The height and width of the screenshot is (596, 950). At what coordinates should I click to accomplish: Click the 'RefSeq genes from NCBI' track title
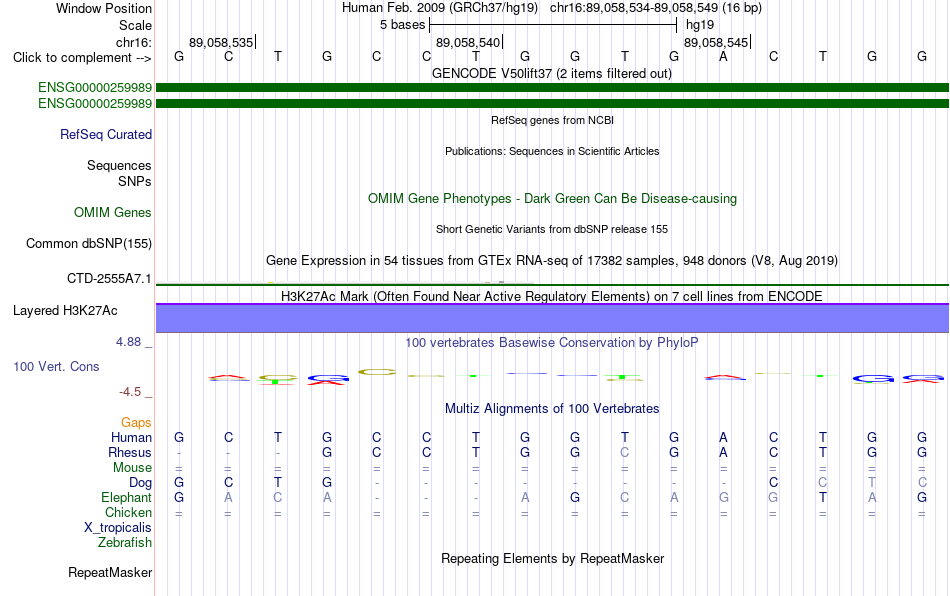(x=553, y=121)
